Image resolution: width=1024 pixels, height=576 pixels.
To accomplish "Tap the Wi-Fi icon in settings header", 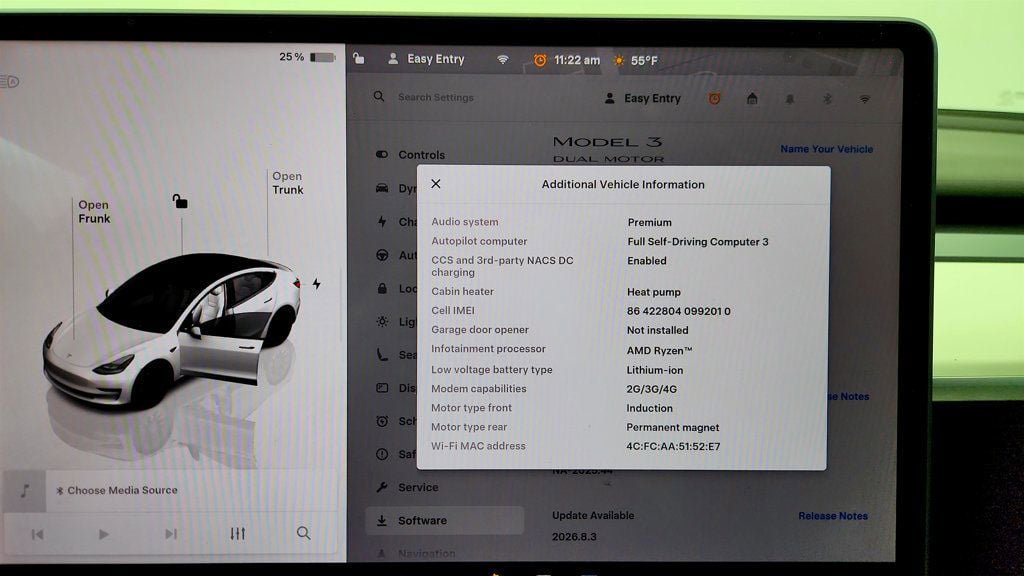I will (864, 99).
